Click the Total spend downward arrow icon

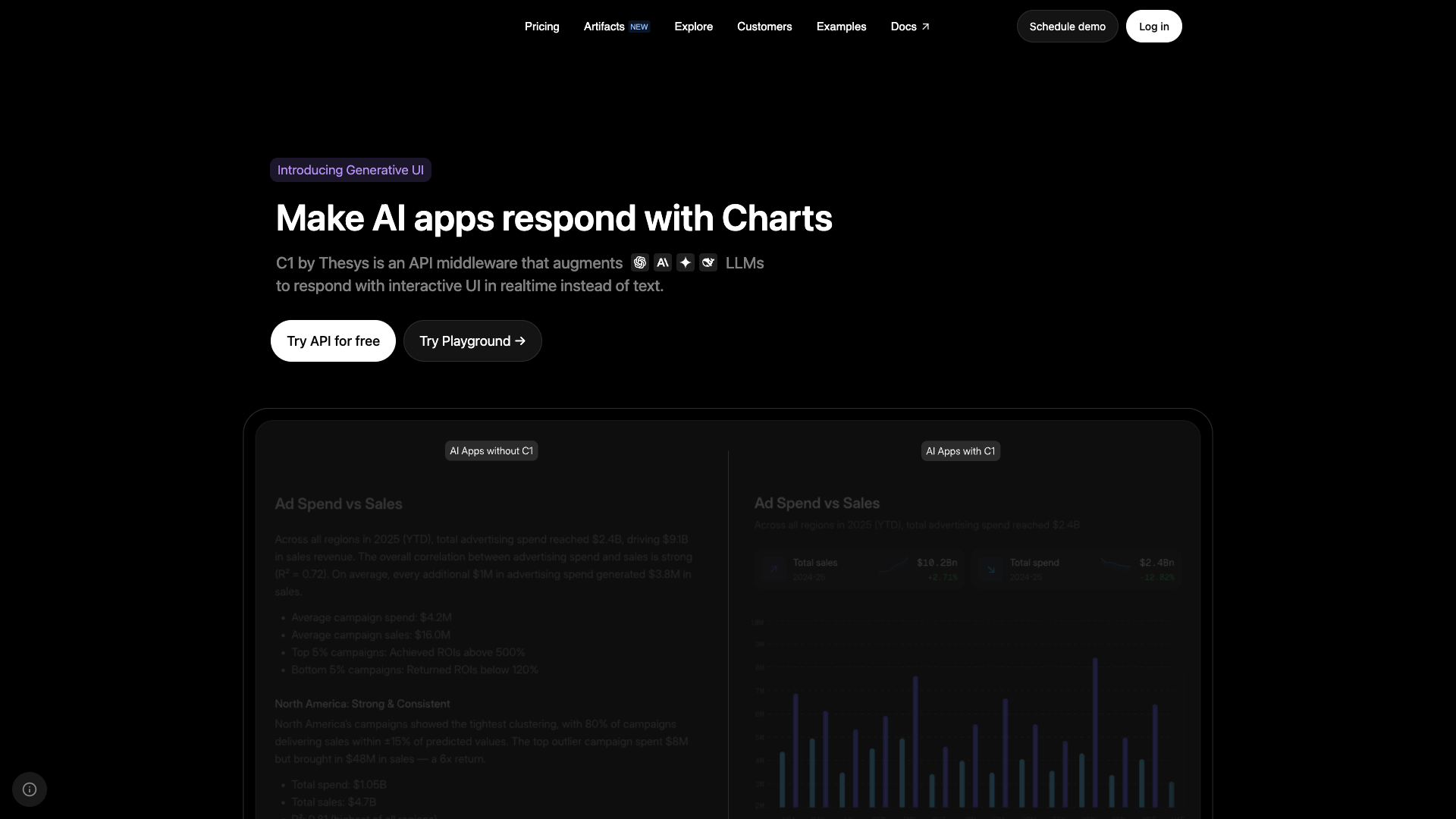(x=990, y=569)
